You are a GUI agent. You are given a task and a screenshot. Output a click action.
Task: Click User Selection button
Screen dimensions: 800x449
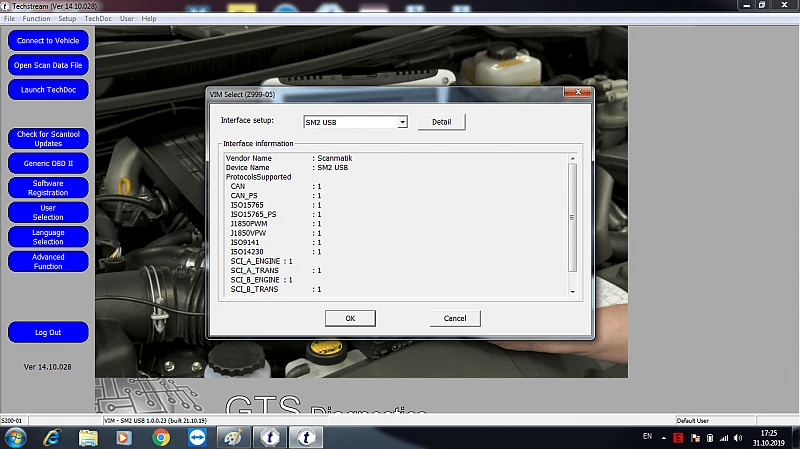[x=48, y=212]
